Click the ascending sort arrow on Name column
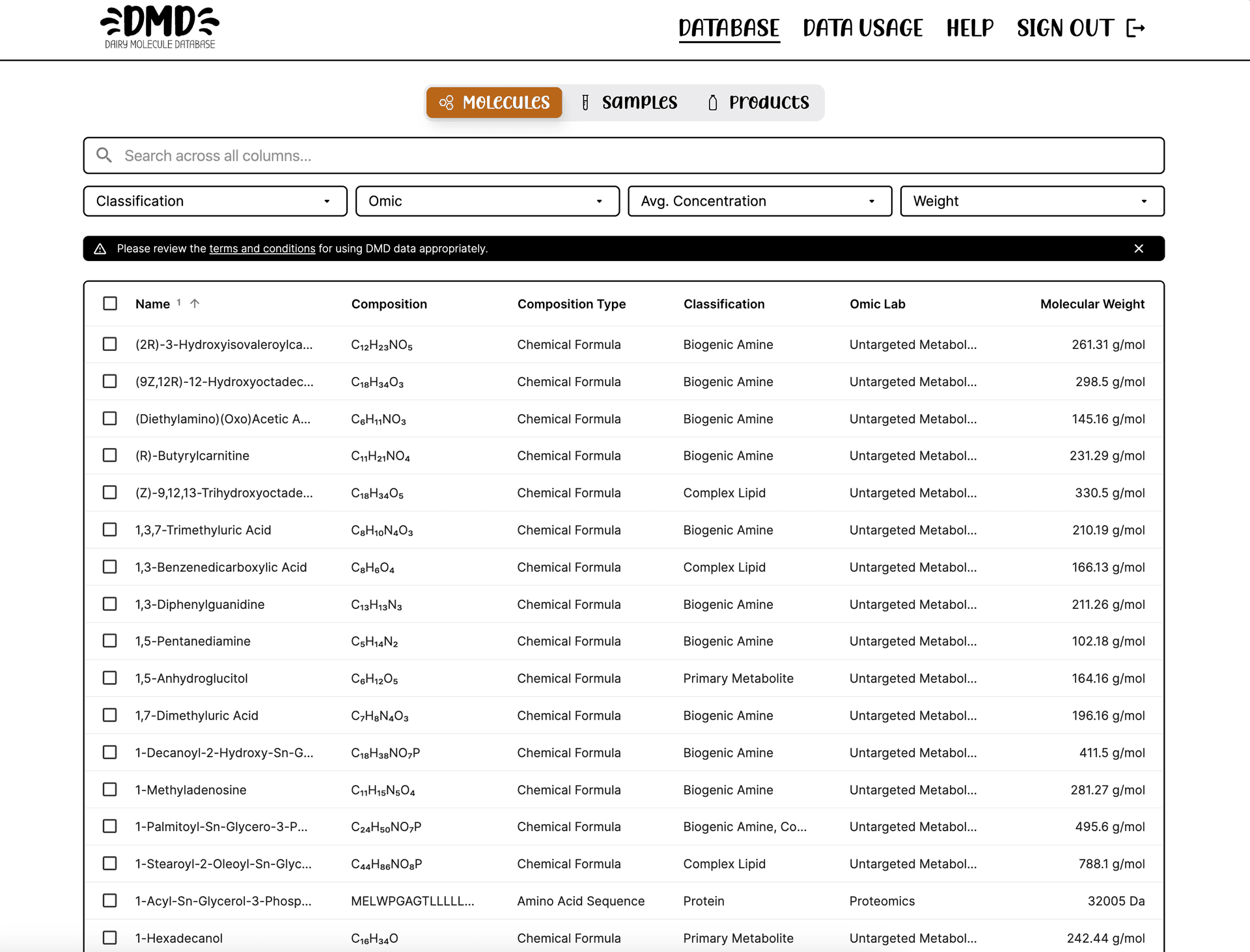 coord(195,303)
